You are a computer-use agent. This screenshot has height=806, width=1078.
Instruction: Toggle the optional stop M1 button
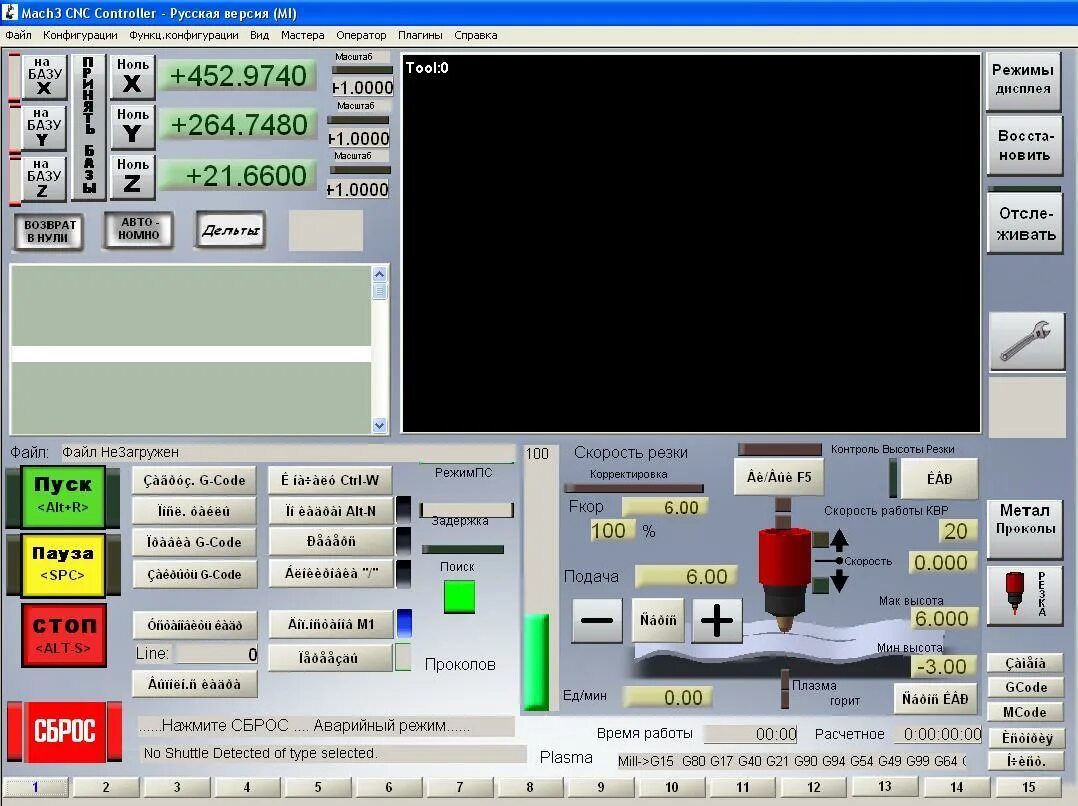point(331,624)
